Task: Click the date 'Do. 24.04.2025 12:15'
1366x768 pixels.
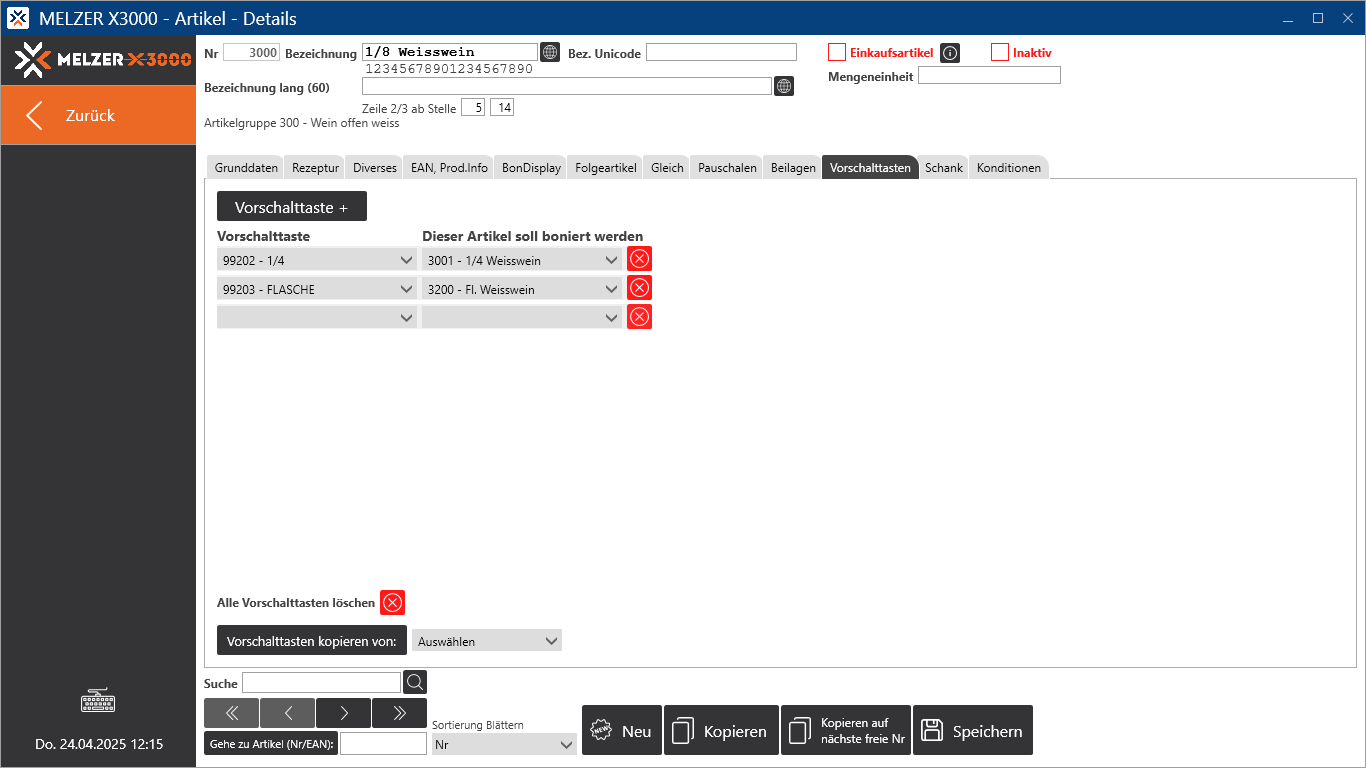Action: [x=99, y=744]
